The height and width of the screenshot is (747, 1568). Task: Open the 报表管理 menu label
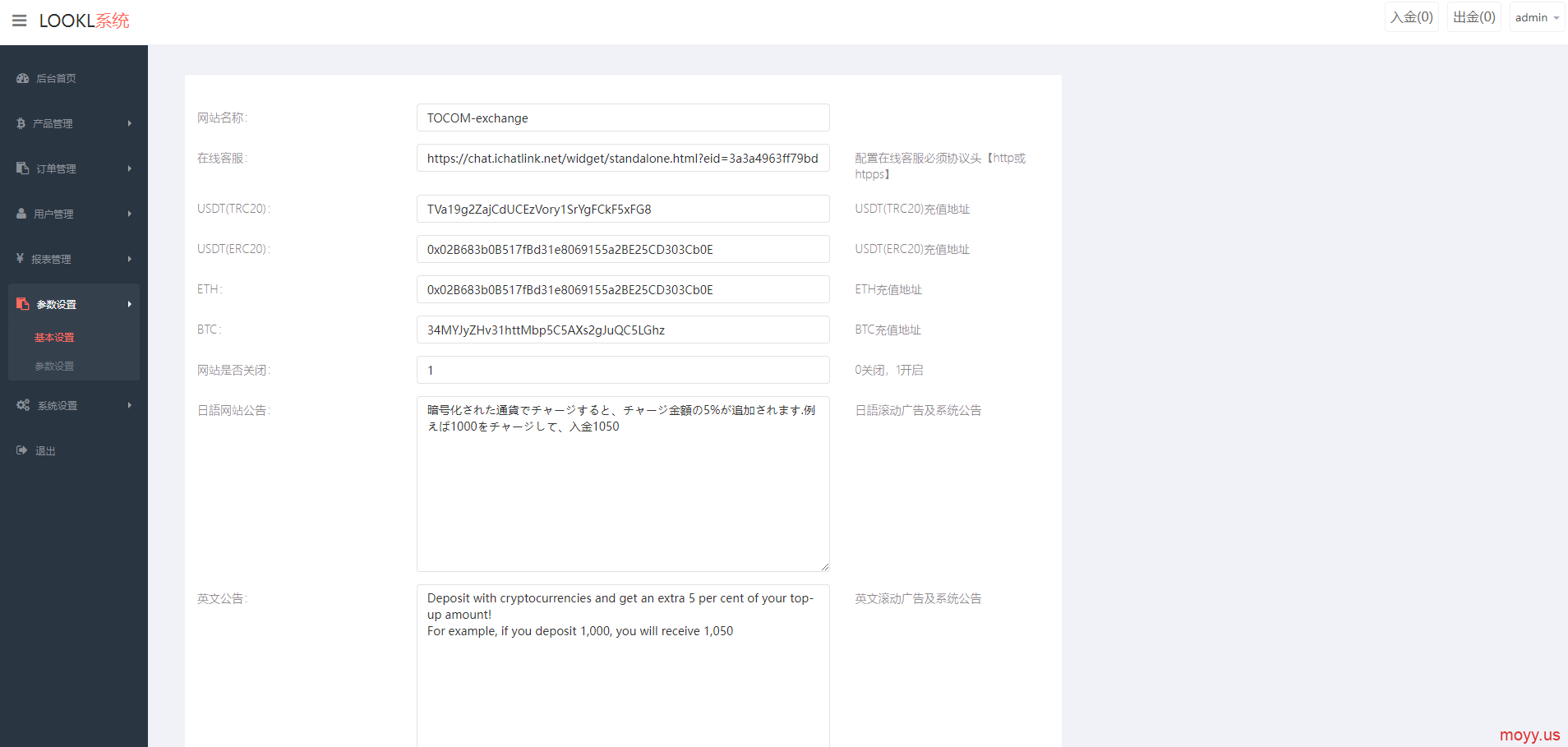(51, 259)
